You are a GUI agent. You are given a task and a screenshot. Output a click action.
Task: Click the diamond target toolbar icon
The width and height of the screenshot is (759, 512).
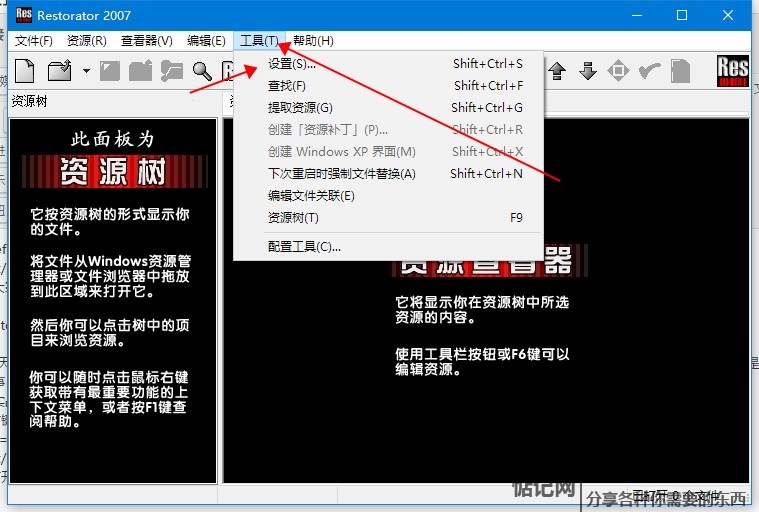click(x=618, y=71)
